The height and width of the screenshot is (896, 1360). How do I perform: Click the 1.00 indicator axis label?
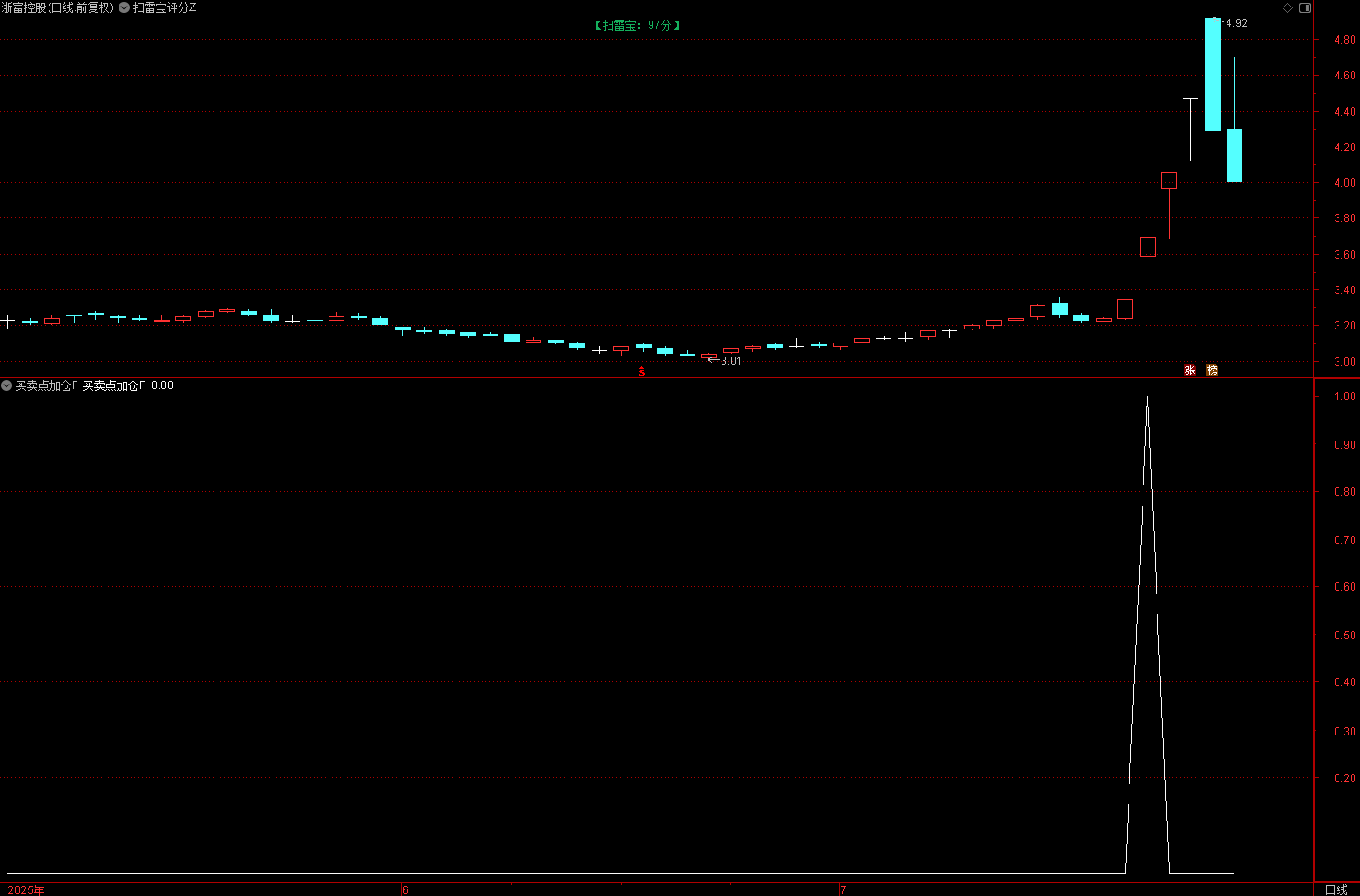click(1345, 397)
